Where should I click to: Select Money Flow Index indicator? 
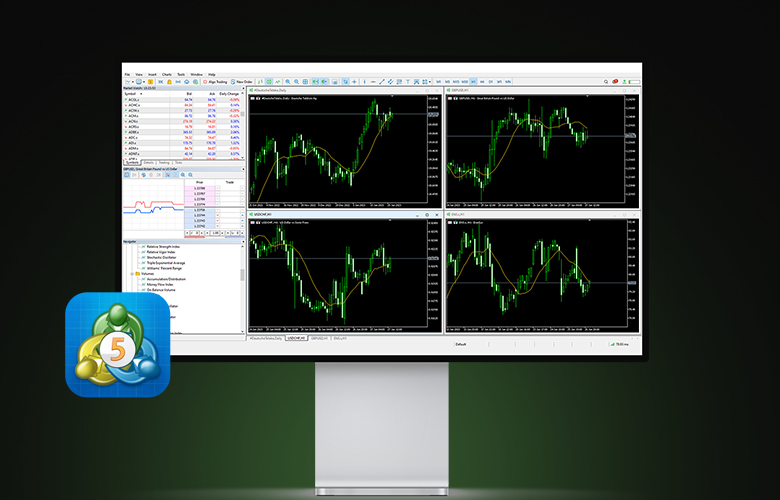click(161, 285)
